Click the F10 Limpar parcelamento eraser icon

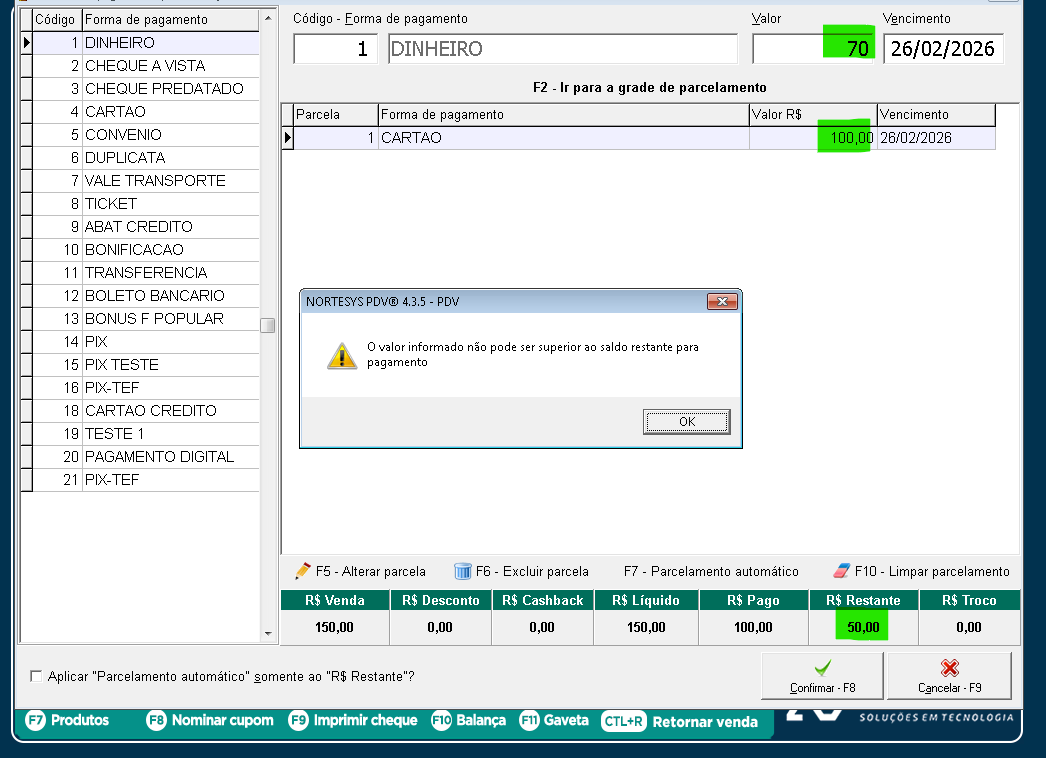(841, 571)
